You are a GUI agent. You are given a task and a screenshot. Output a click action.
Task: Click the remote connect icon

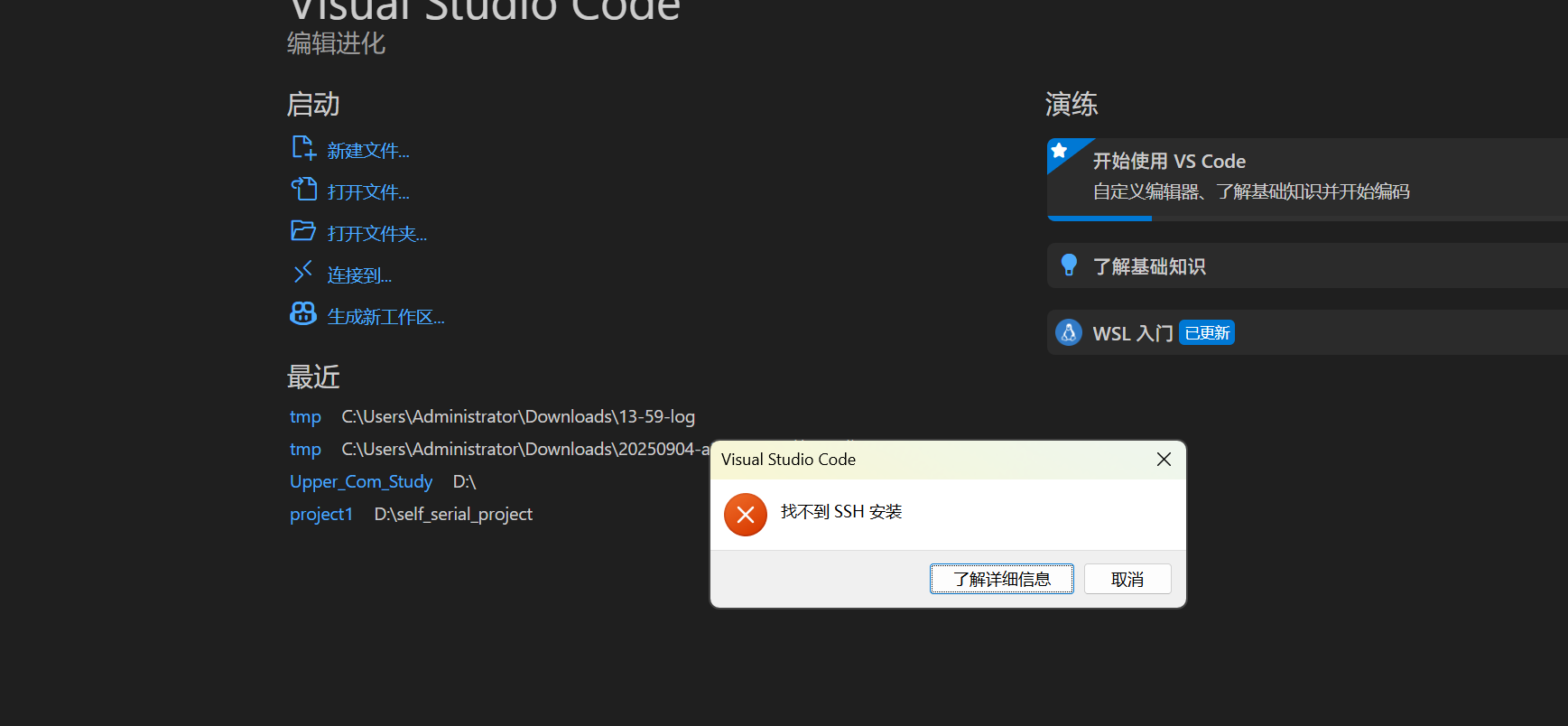point(303,272)
